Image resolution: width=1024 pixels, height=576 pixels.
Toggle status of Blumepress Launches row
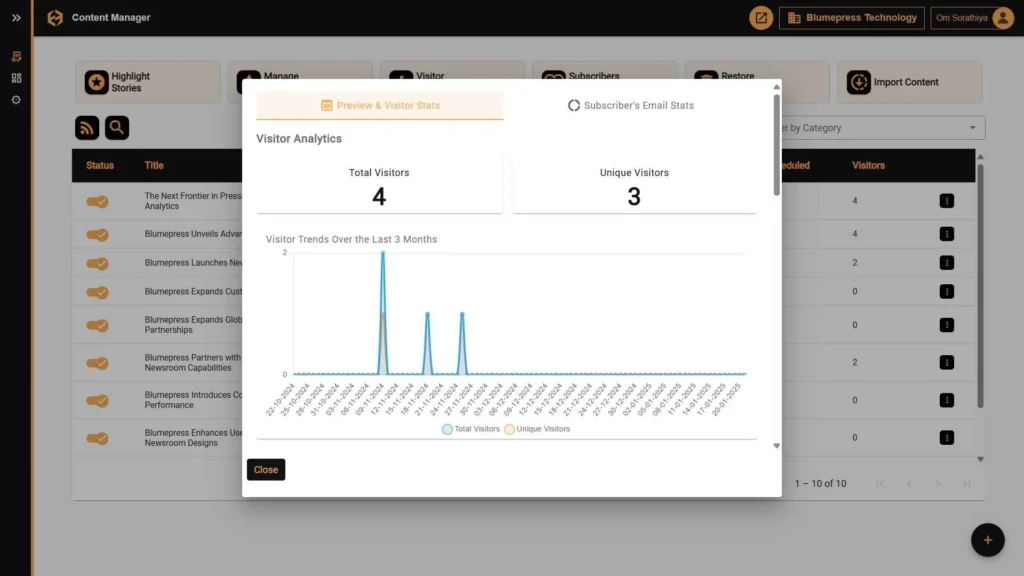click(96, 263)
